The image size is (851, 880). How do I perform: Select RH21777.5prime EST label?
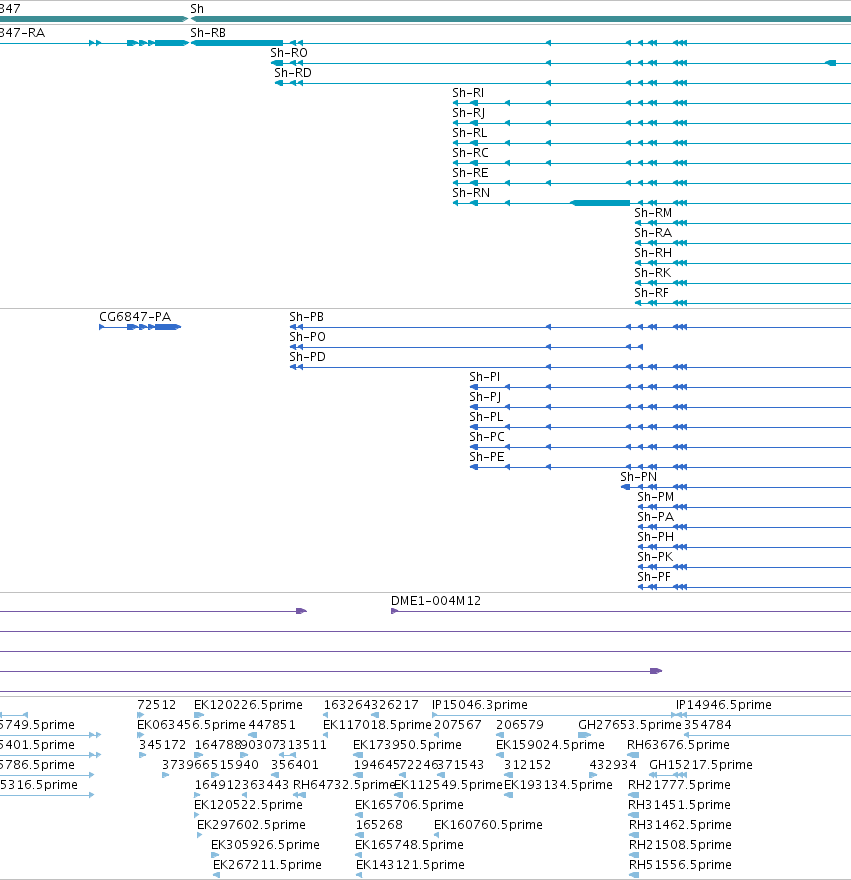[679, 785]
